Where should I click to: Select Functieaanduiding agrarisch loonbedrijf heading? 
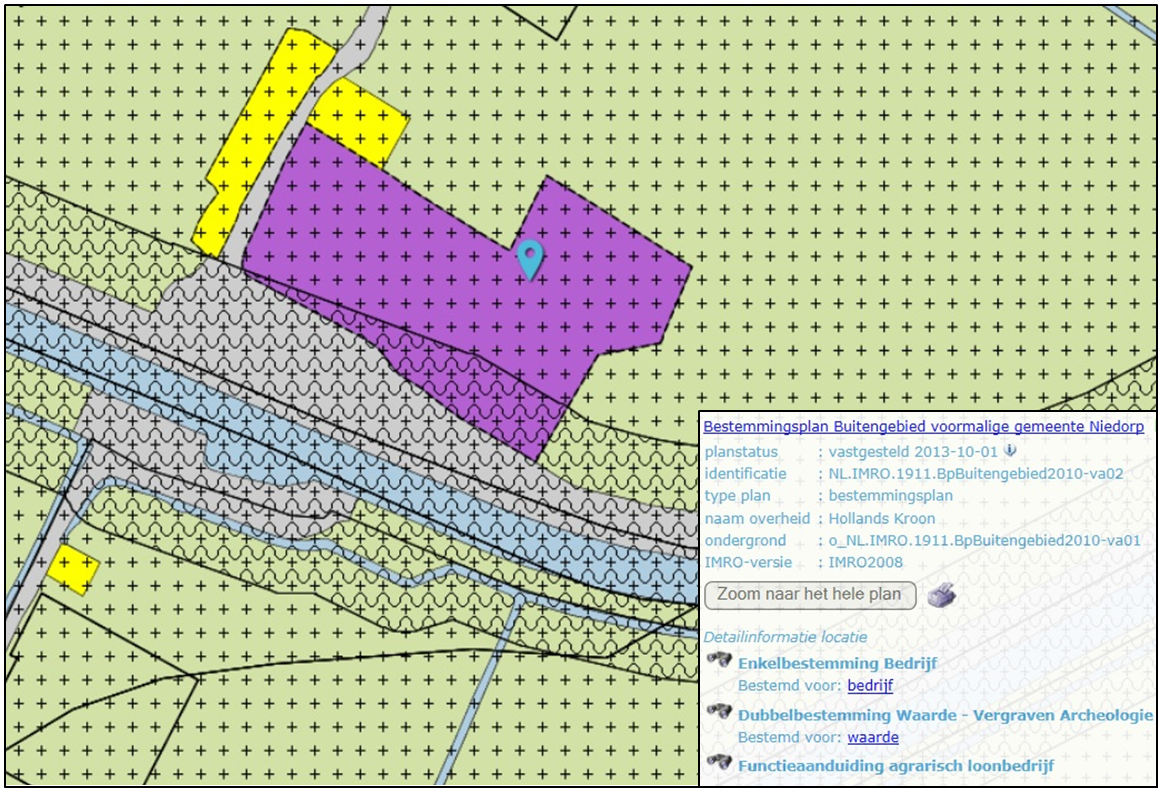895,766
